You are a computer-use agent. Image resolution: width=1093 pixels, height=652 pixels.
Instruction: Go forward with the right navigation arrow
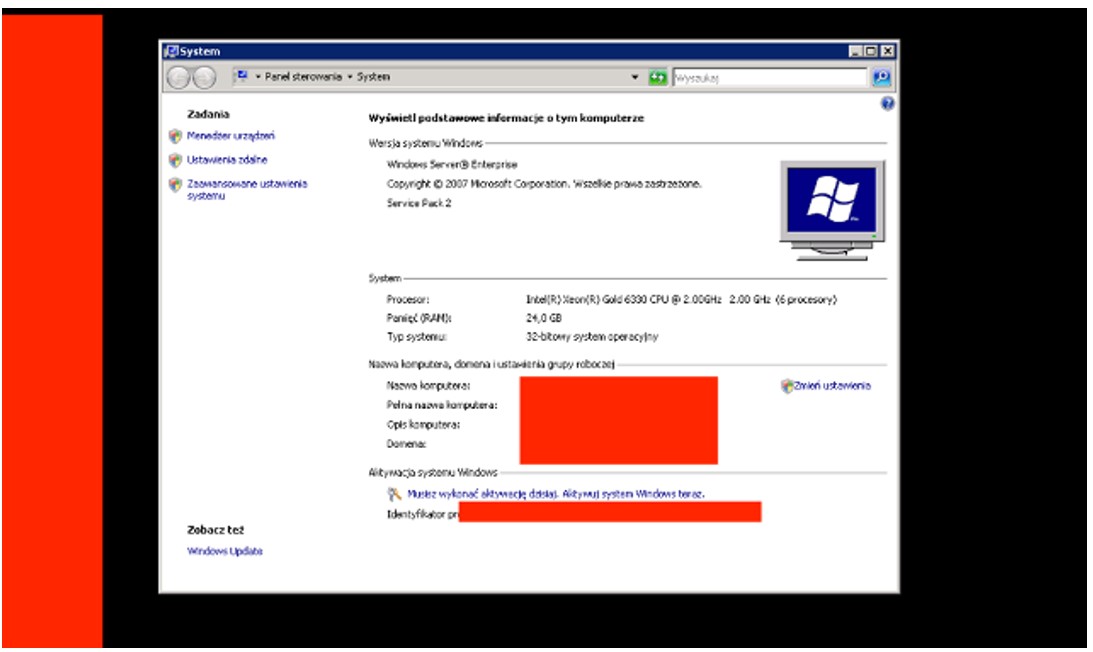204,77
